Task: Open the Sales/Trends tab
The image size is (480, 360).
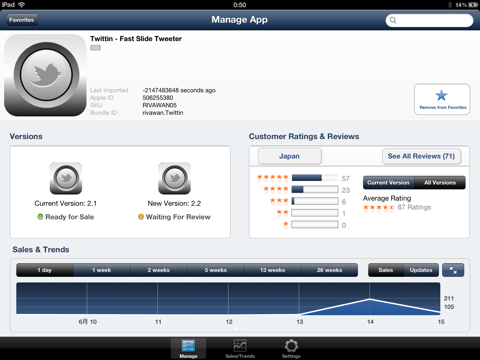Action: click(x=240, y=349)
